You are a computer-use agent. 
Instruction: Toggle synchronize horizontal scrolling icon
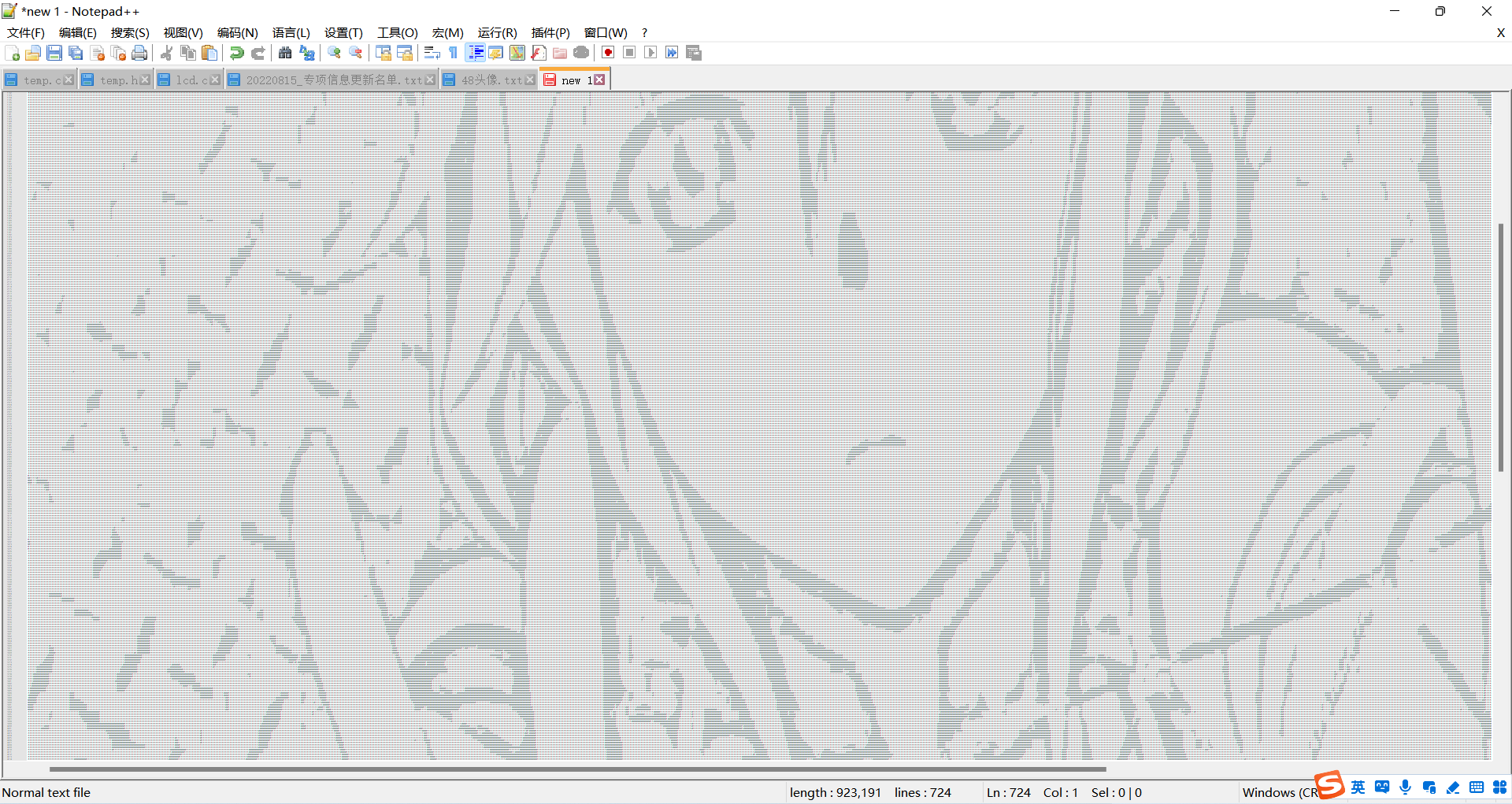[405, 53]
